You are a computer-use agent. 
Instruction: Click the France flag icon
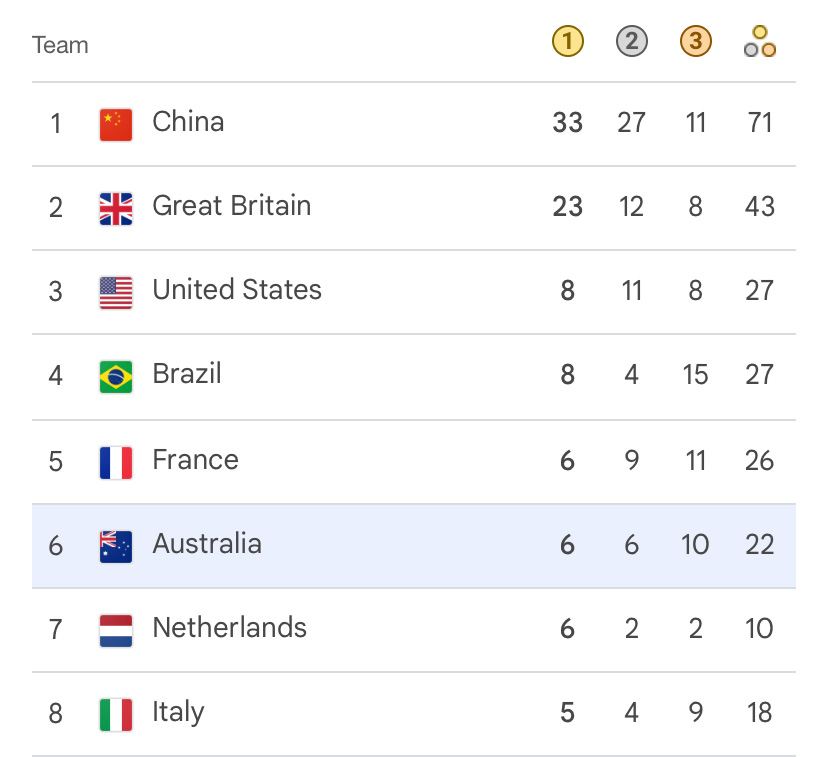pyautogui.click(x=116, y=463)
